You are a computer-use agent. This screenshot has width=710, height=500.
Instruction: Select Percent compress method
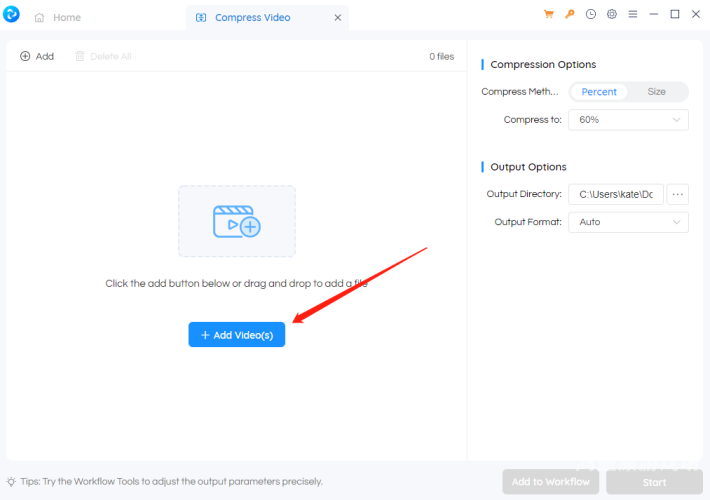(599, 92)
